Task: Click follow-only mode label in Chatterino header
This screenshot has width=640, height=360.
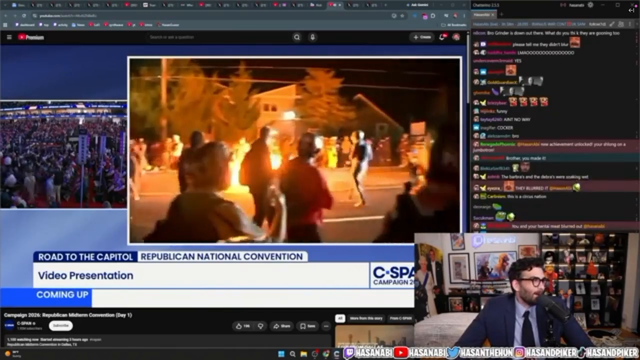Action: pyautogui.click(x=597, y=24)
